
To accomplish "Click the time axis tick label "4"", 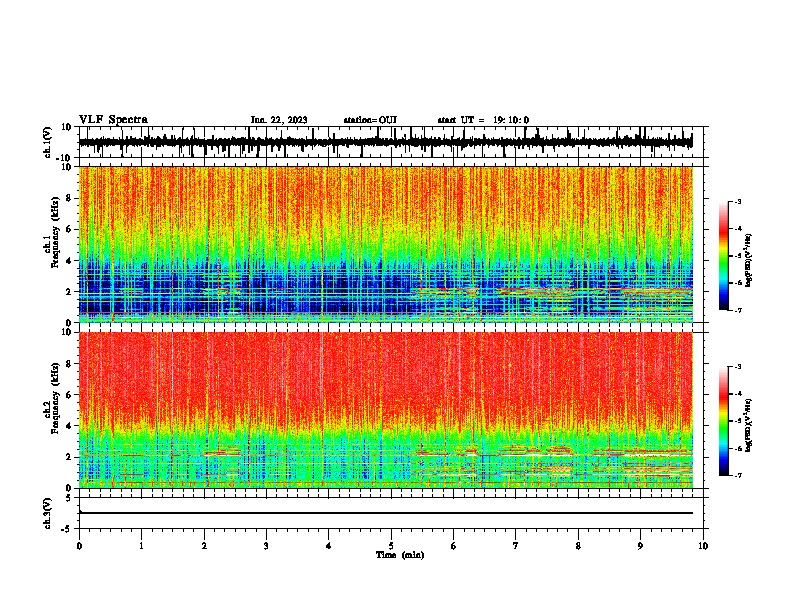I will 329,546.
